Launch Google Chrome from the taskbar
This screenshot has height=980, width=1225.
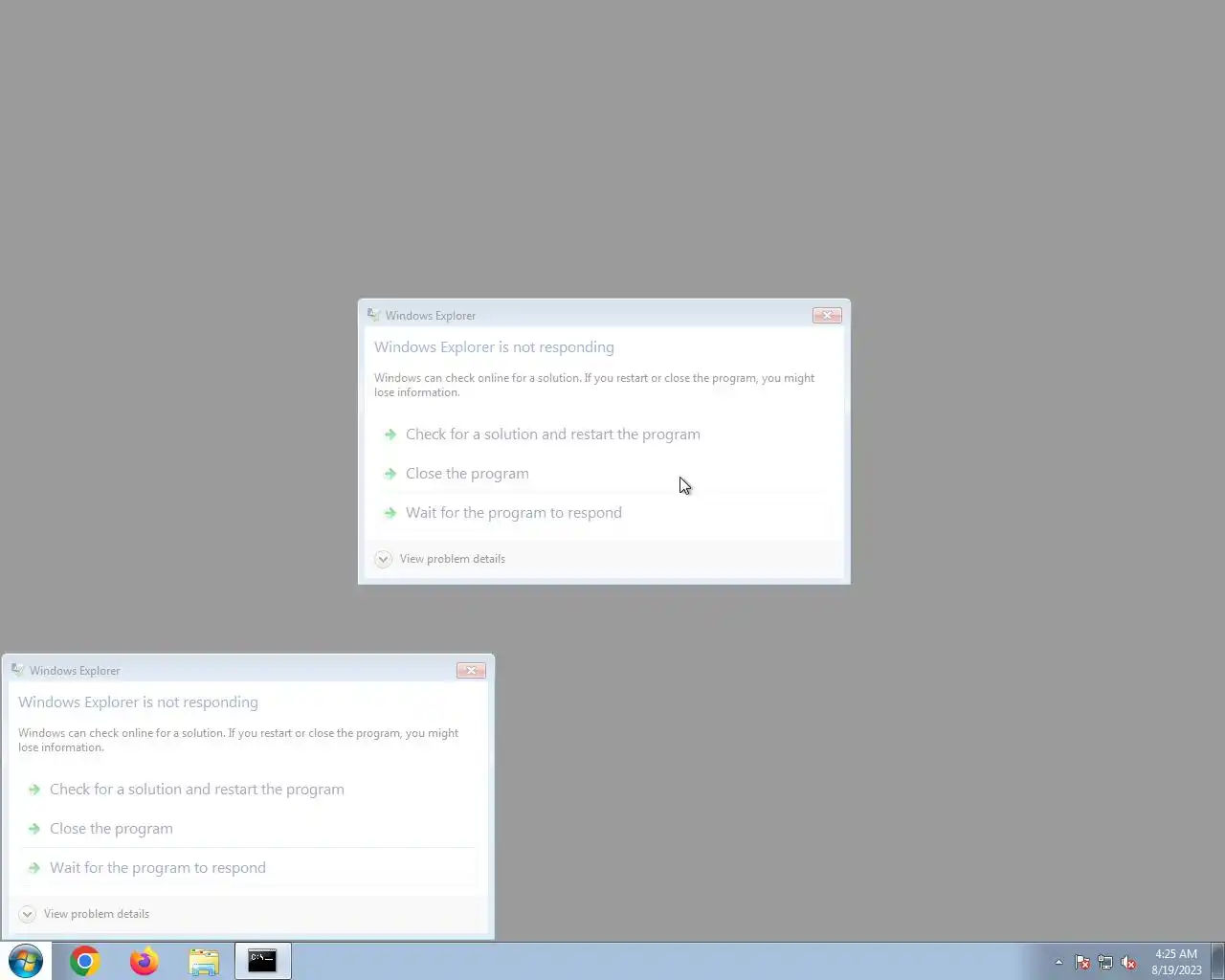pos(85,961)
